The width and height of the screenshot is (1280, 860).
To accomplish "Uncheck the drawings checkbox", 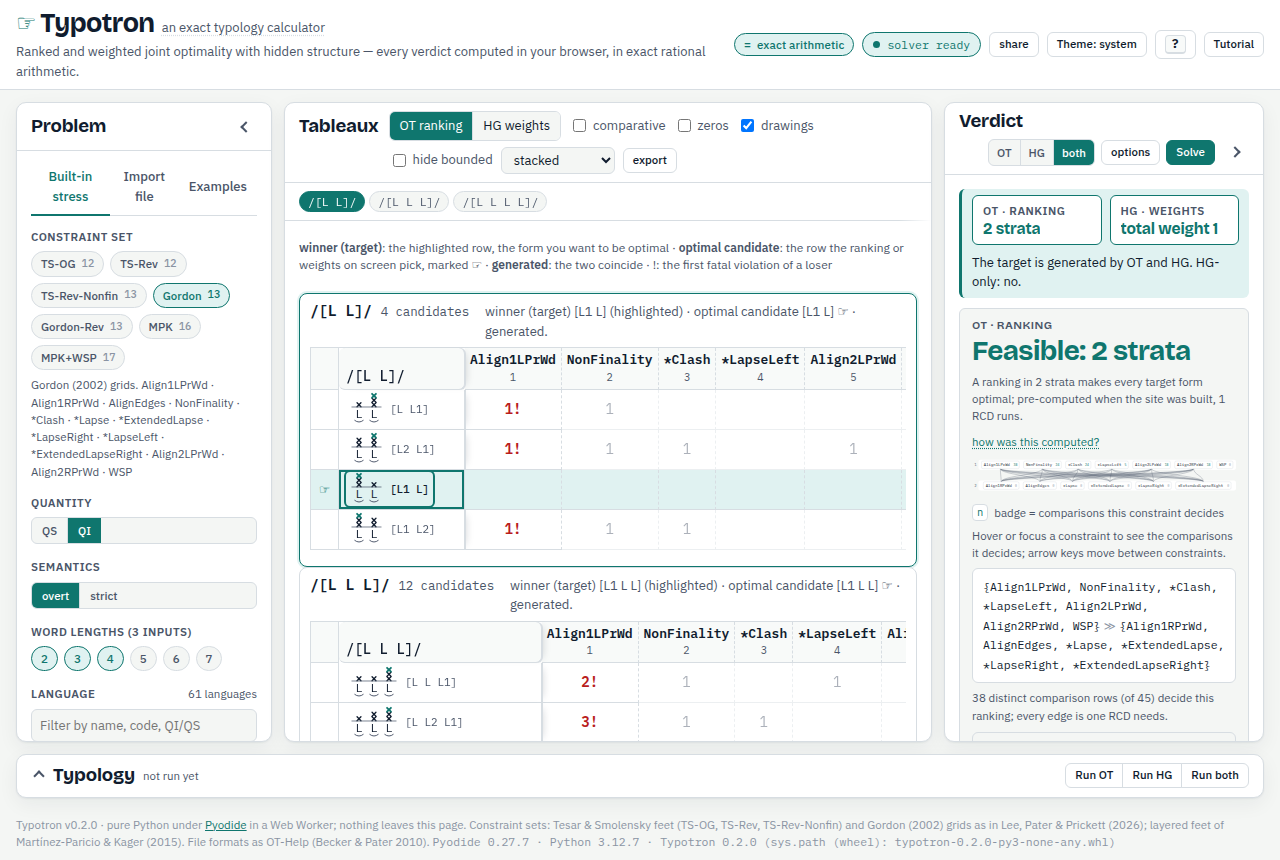I will 748,126.
